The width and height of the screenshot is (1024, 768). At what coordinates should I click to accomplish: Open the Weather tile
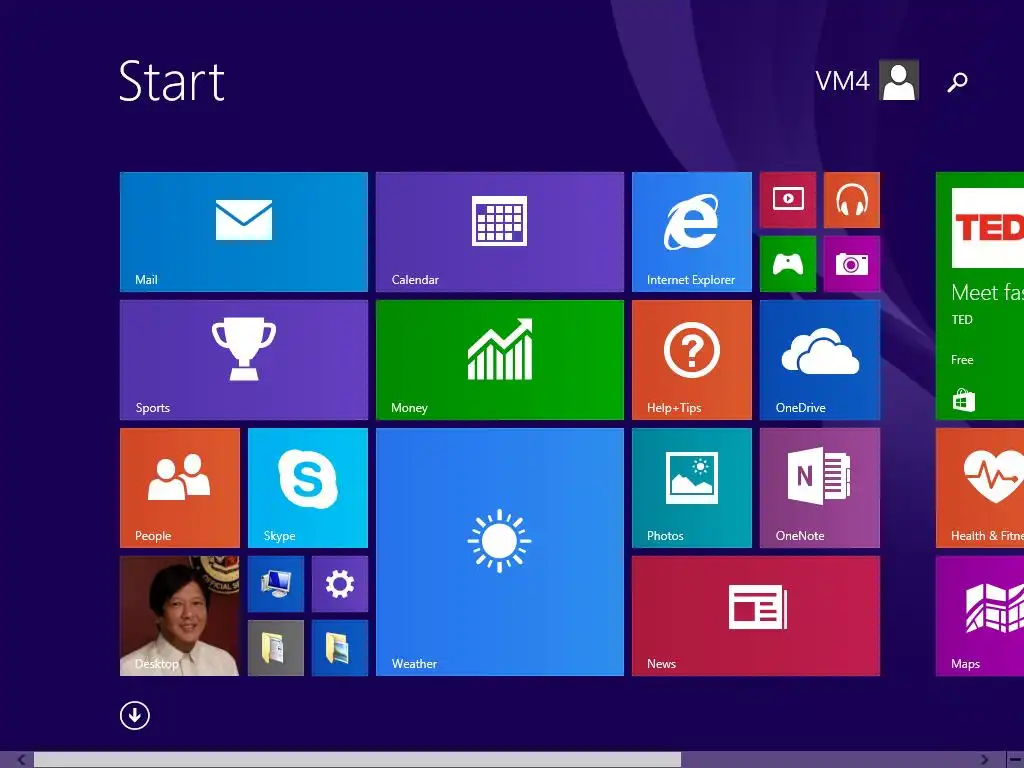500,552
